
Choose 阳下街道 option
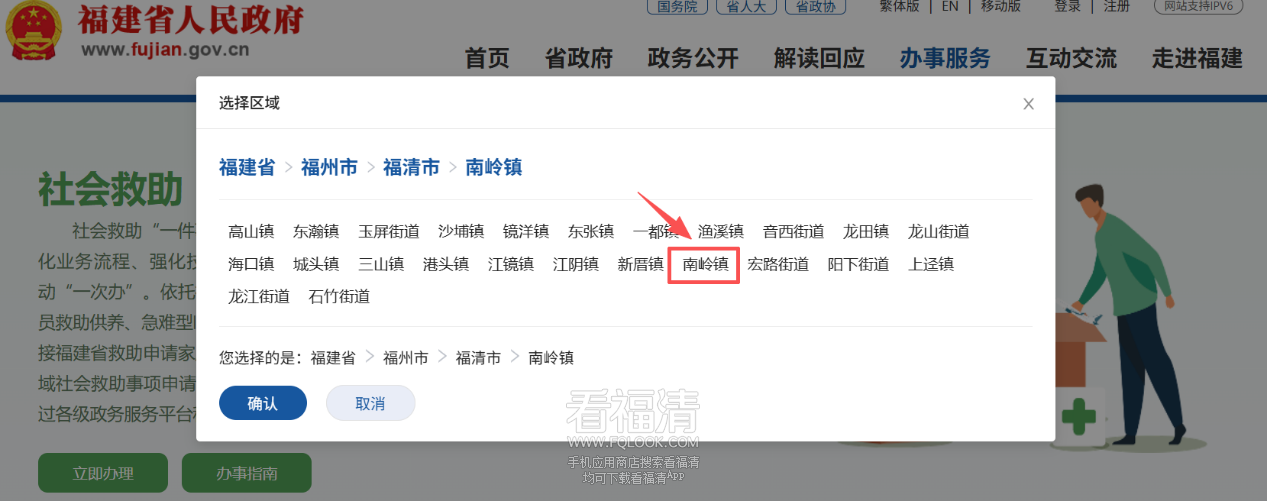(x=859, y=265)
